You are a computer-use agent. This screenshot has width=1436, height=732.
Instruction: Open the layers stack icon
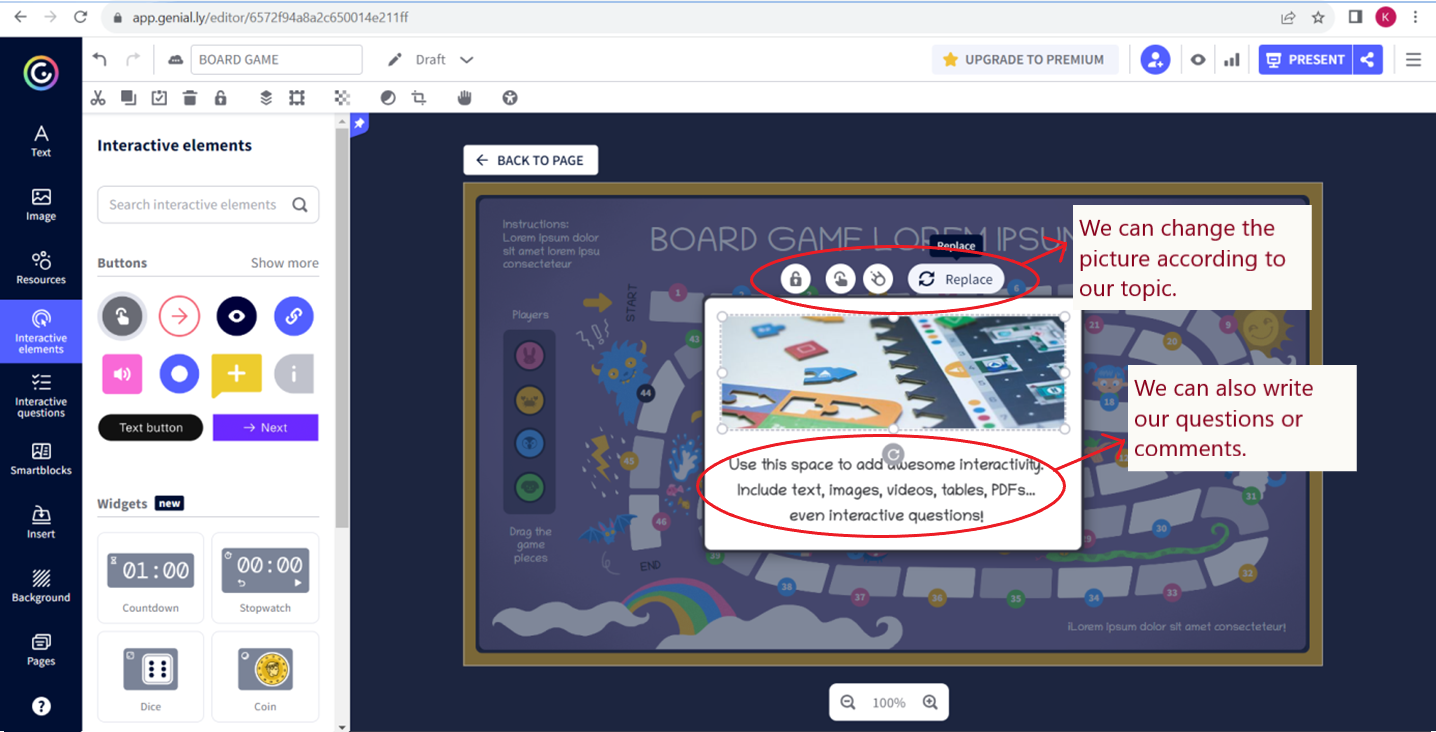pyautogui.click(x=266, y=98)
